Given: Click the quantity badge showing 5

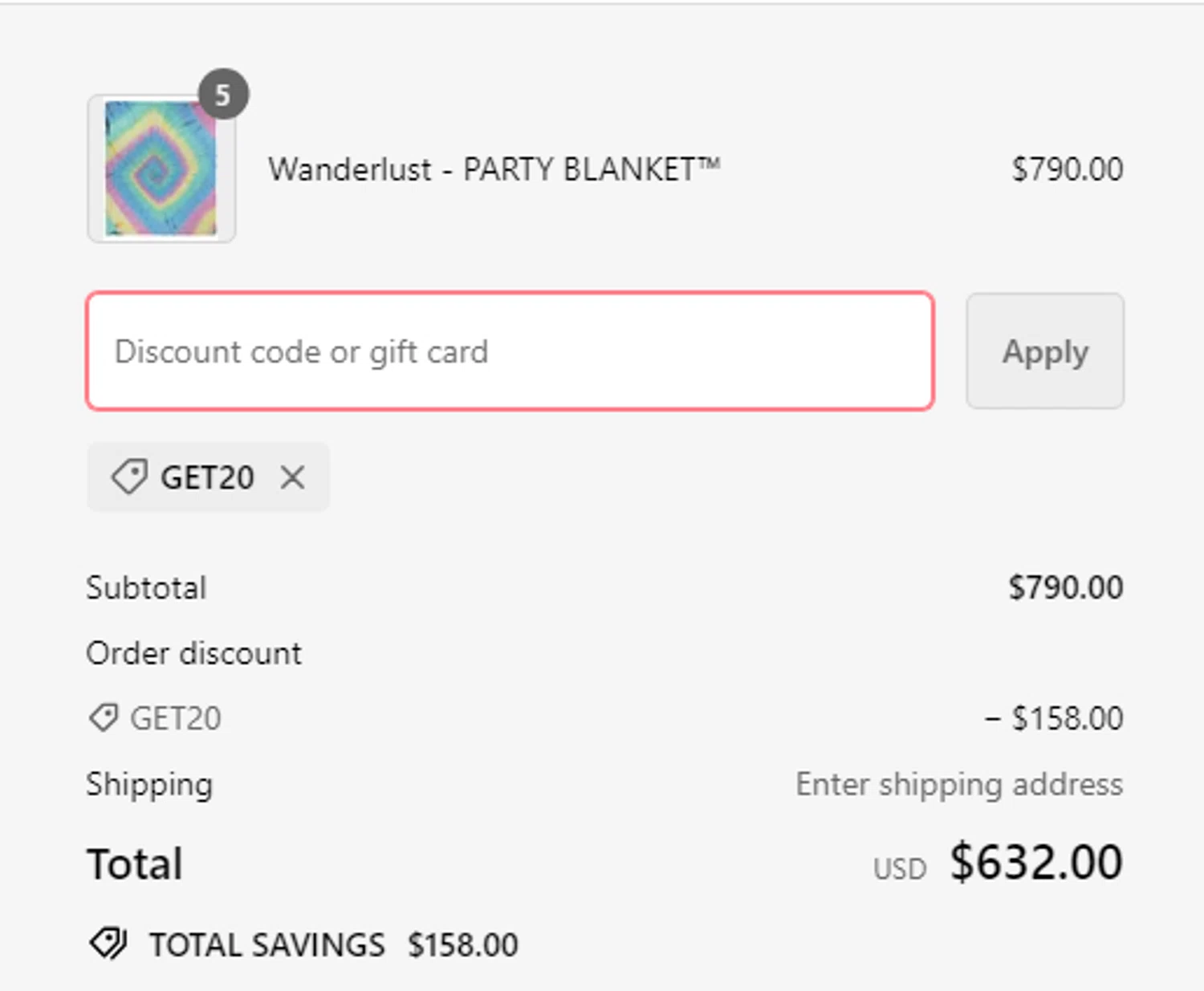Looking at the screenshot, I should 223,95.
